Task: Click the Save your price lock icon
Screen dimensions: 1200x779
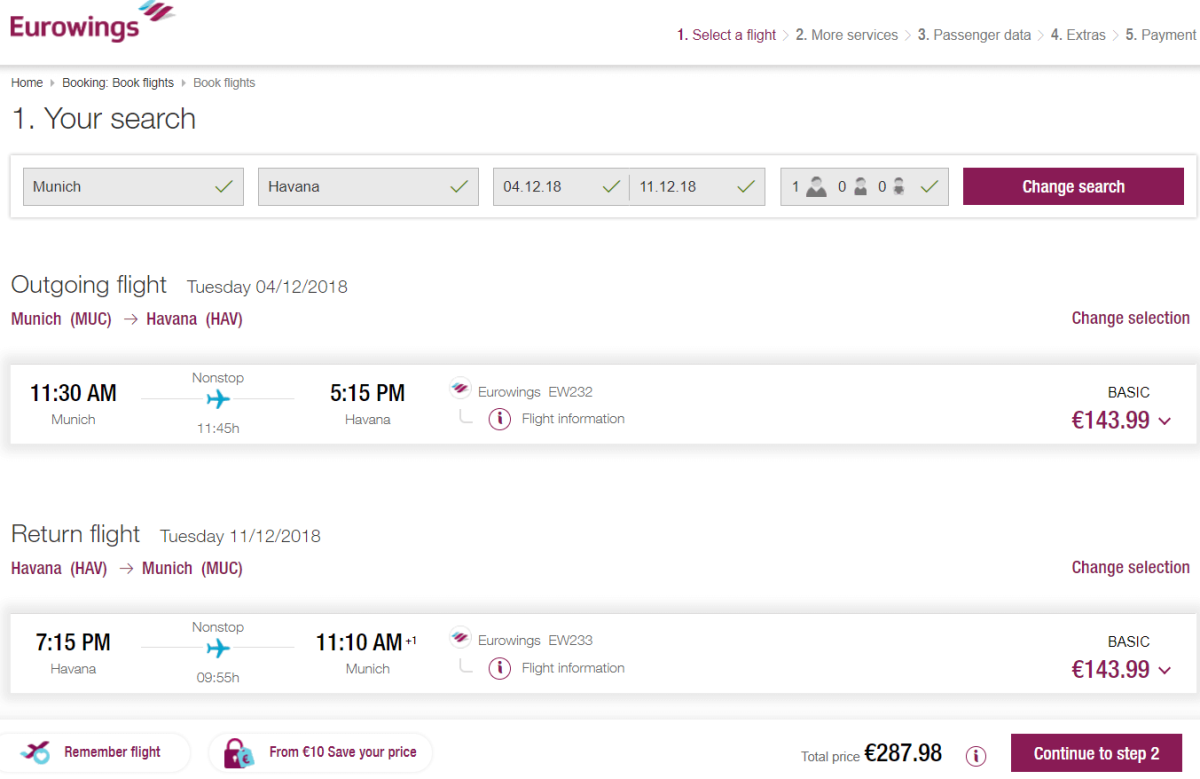Action: [x=238, y=752]
